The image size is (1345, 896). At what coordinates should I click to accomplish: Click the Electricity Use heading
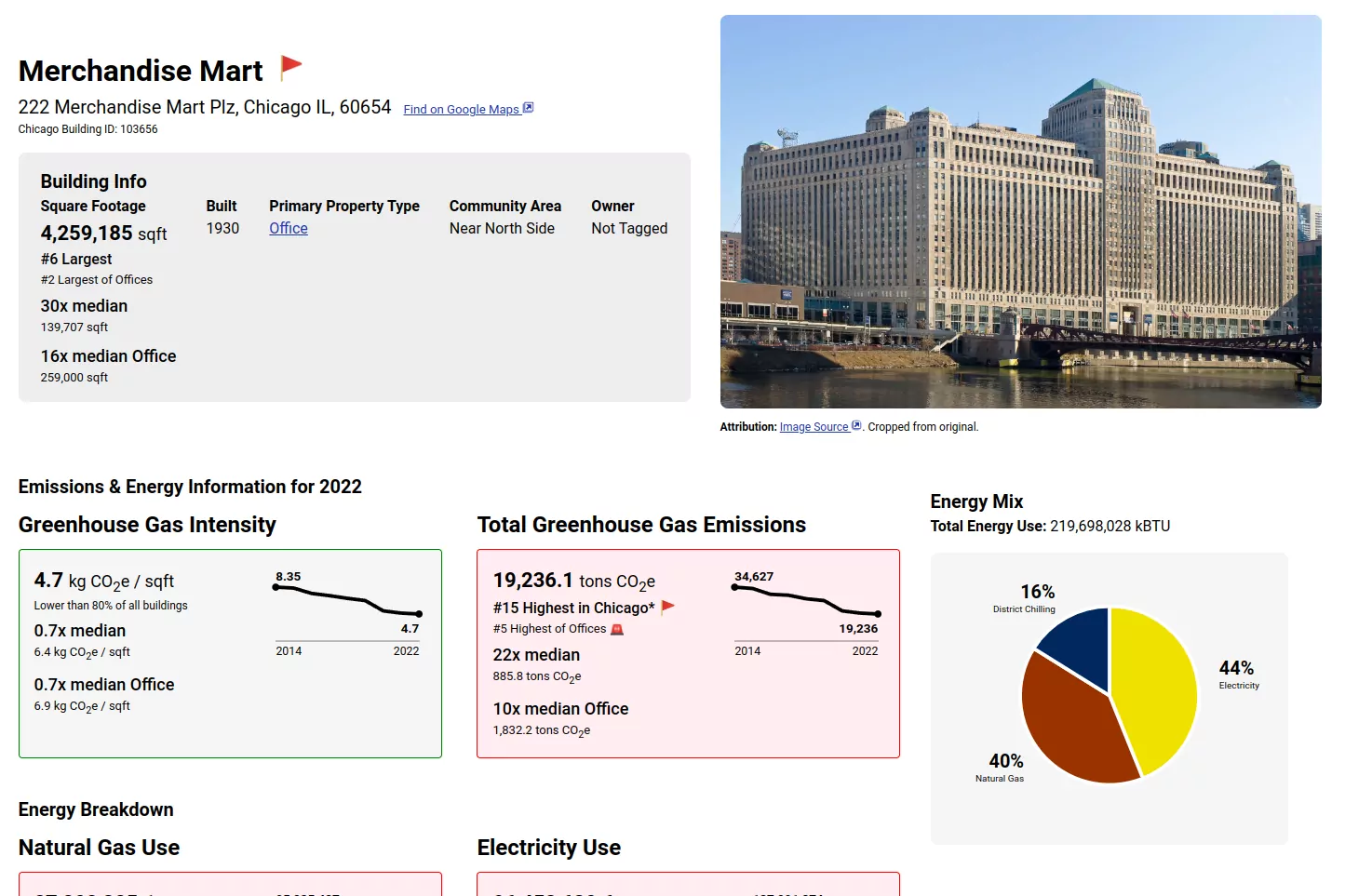pos(548,848)
